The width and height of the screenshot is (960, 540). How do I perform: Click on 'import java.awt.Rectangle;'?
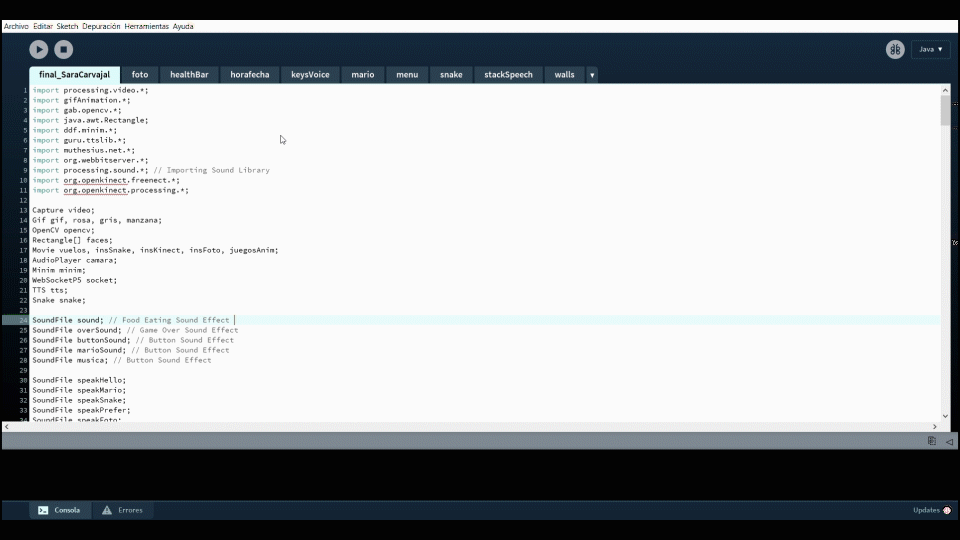(90, 120)
